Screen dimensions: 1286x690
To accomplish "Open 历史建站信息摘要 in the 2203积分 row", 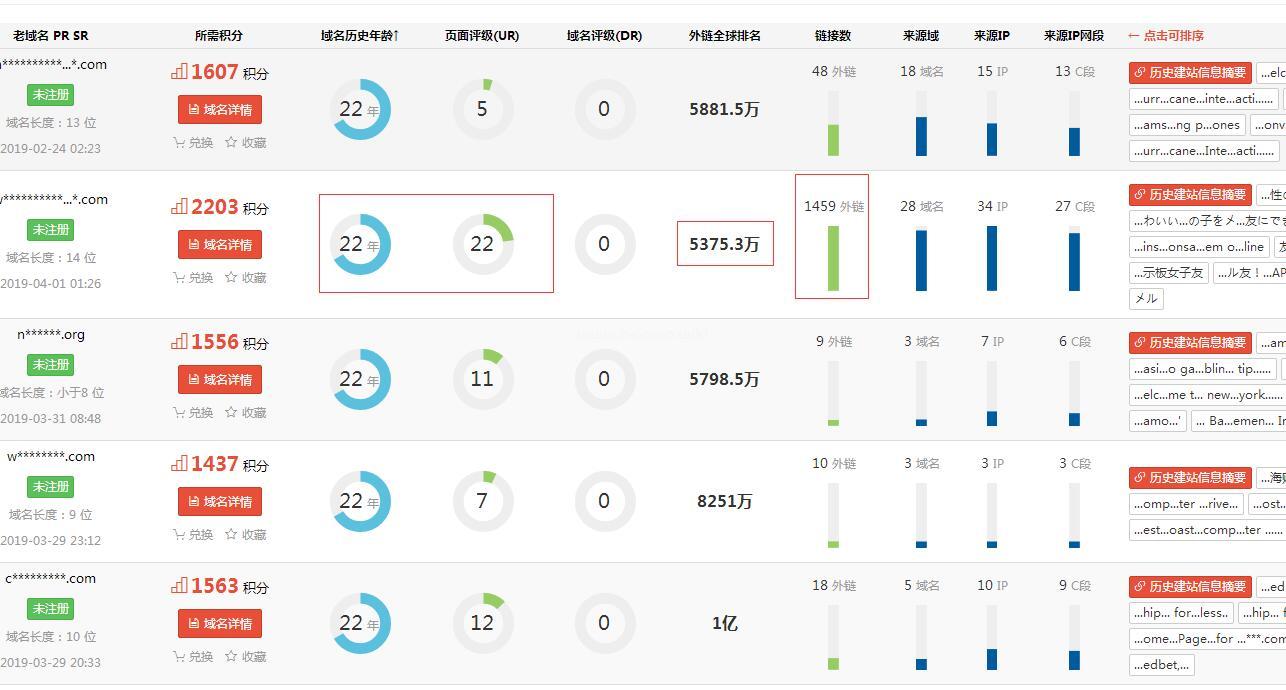I will 1190,195.
